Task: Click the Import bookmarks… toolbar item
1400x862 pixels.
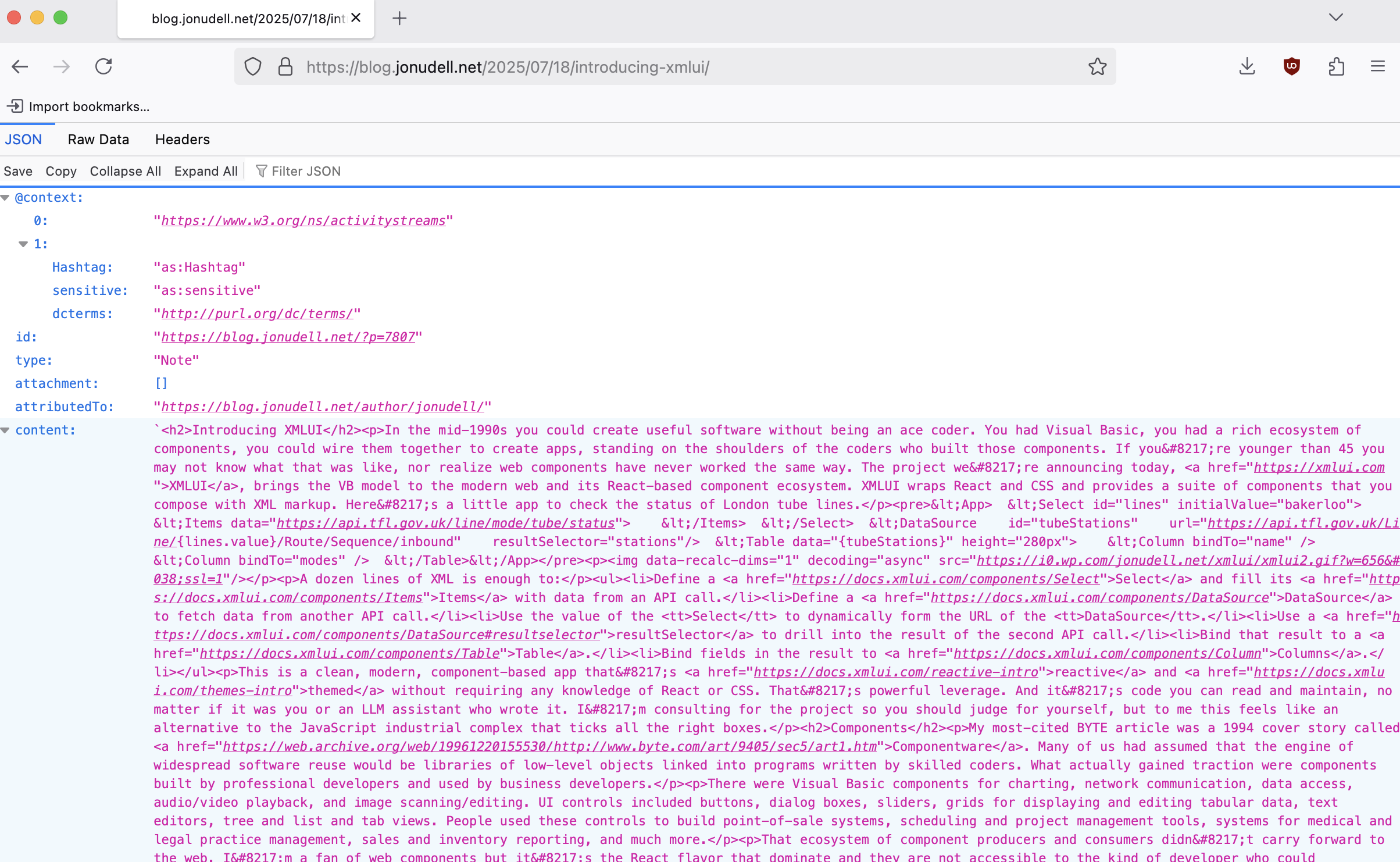Action: [78, 106]
